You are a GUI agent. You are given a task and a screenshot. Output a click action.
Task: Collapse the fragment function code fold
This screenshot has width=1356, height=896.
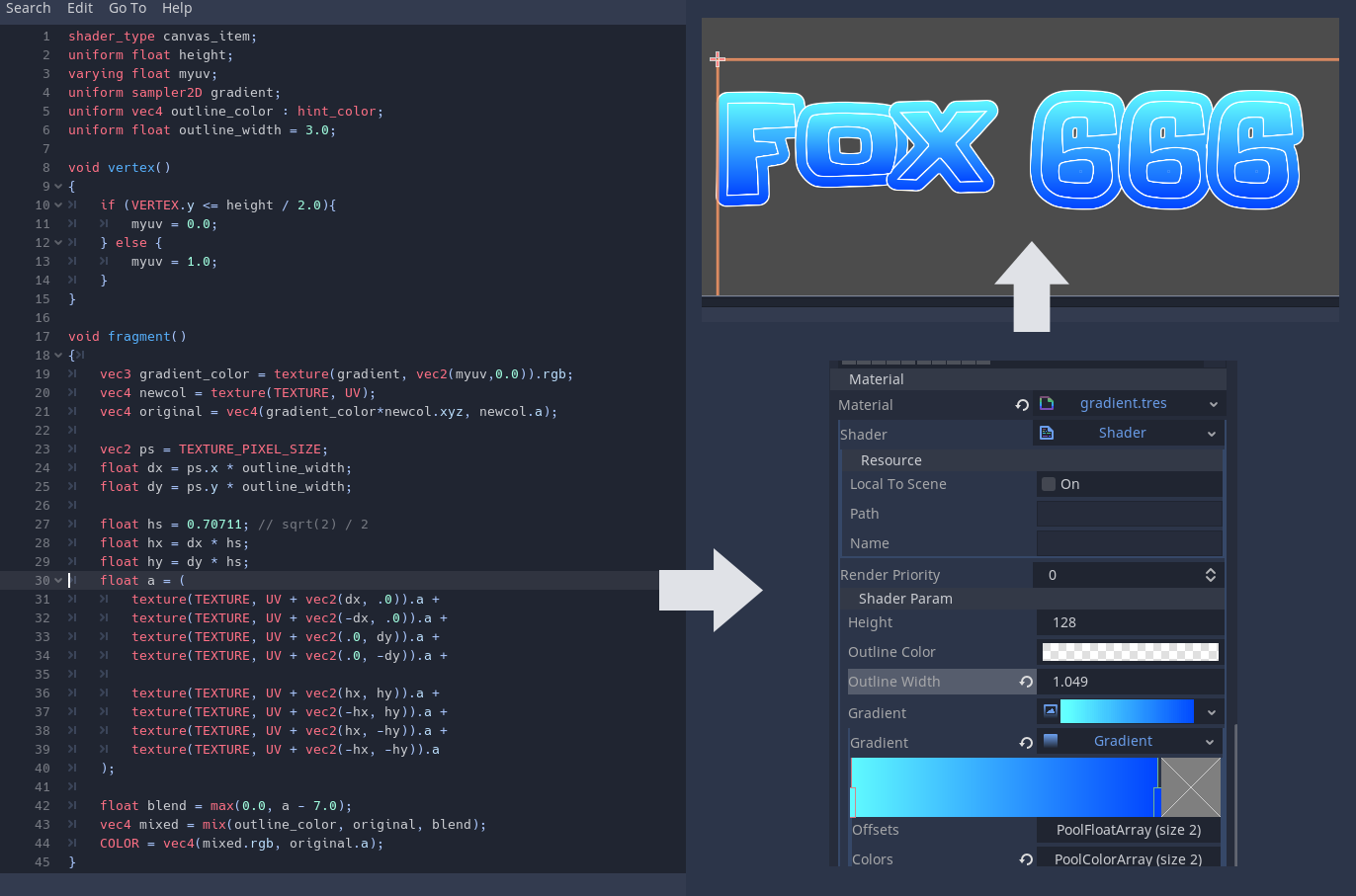57,355
